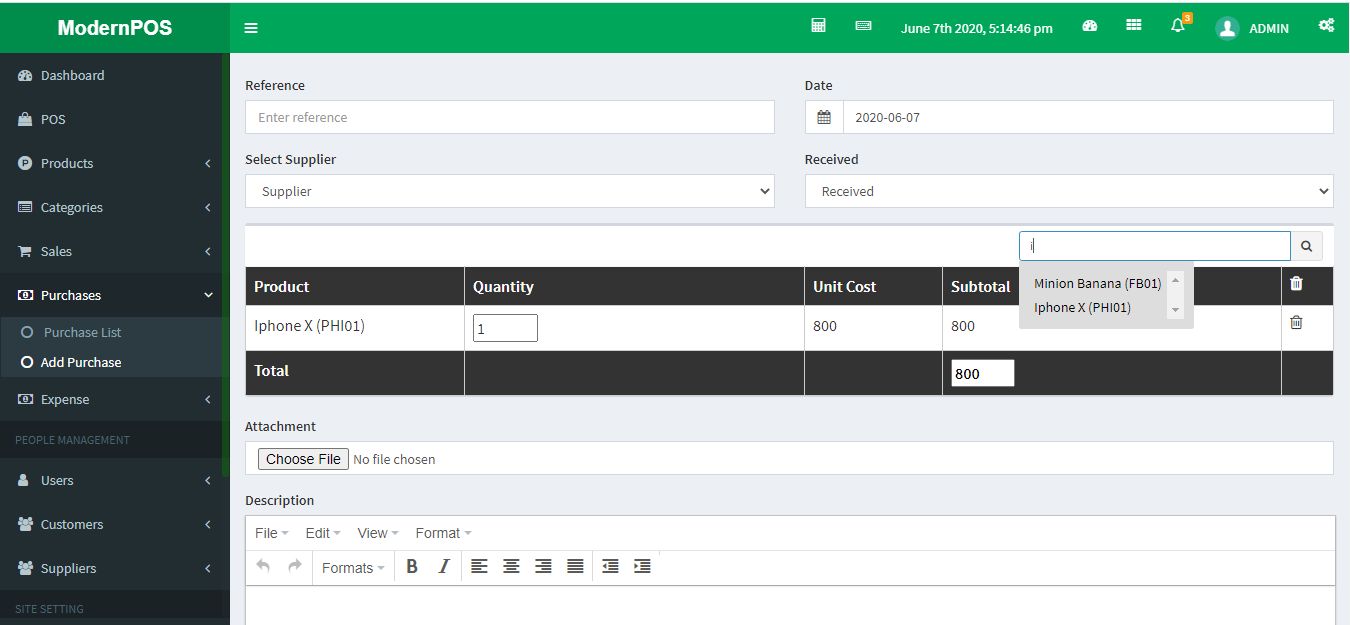The width and height of the screenshot is (1350, 625).
Task: Align text right in editor
Action: click(x=543, y=566)
